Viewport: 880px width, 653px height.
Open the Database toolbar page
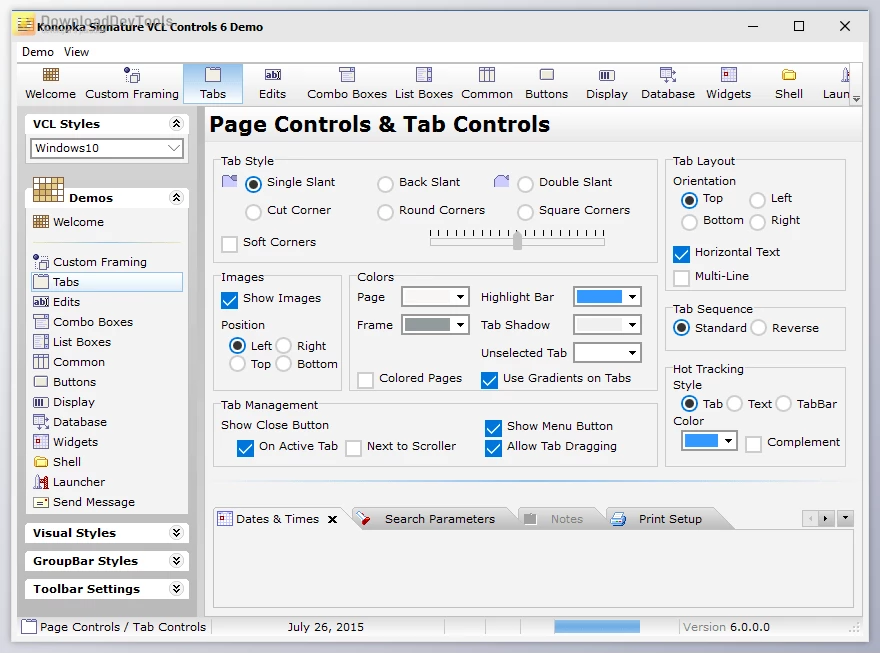tap(668, 83)
